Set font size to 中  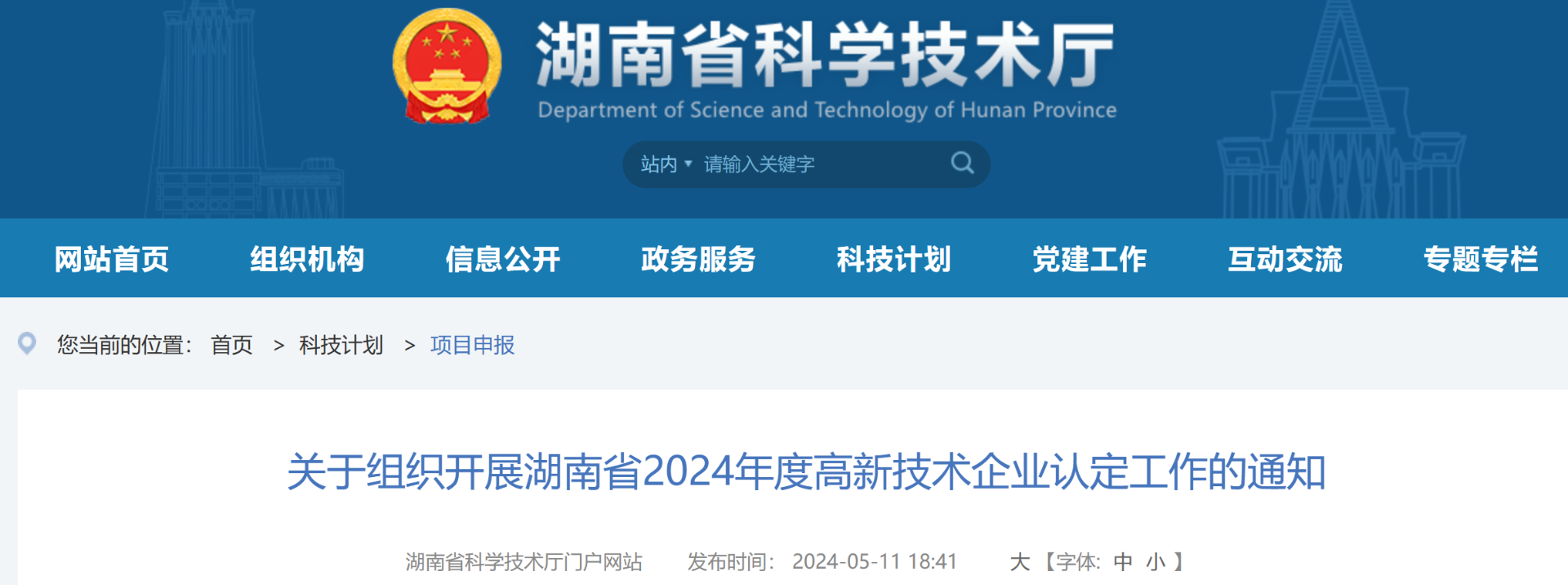1123,562
